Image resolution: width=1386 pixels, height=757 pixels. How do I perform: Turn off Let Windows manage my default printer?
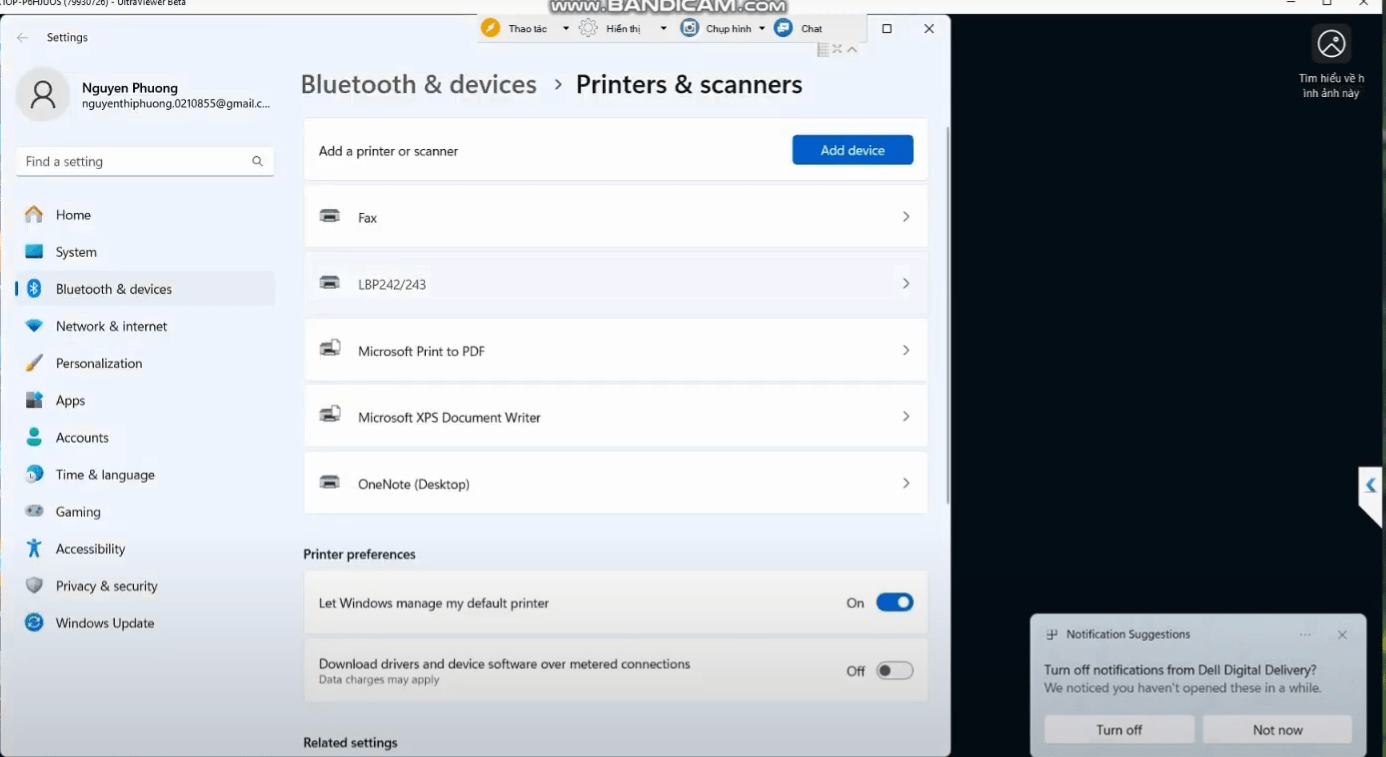pos(894,603)
